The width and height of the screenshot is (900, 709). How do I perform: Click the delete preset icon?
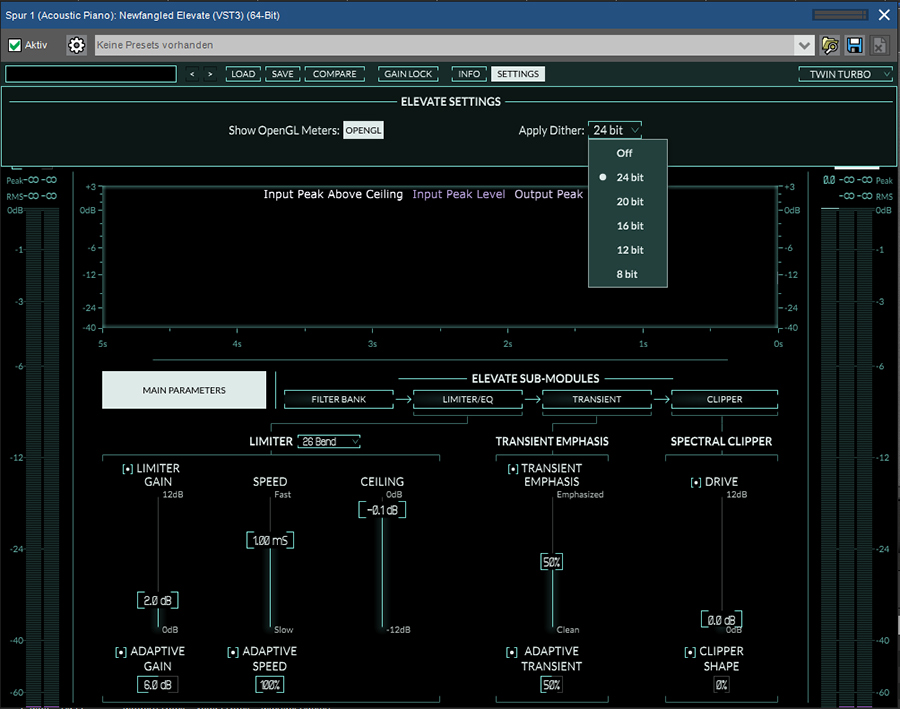pos(879,45)
